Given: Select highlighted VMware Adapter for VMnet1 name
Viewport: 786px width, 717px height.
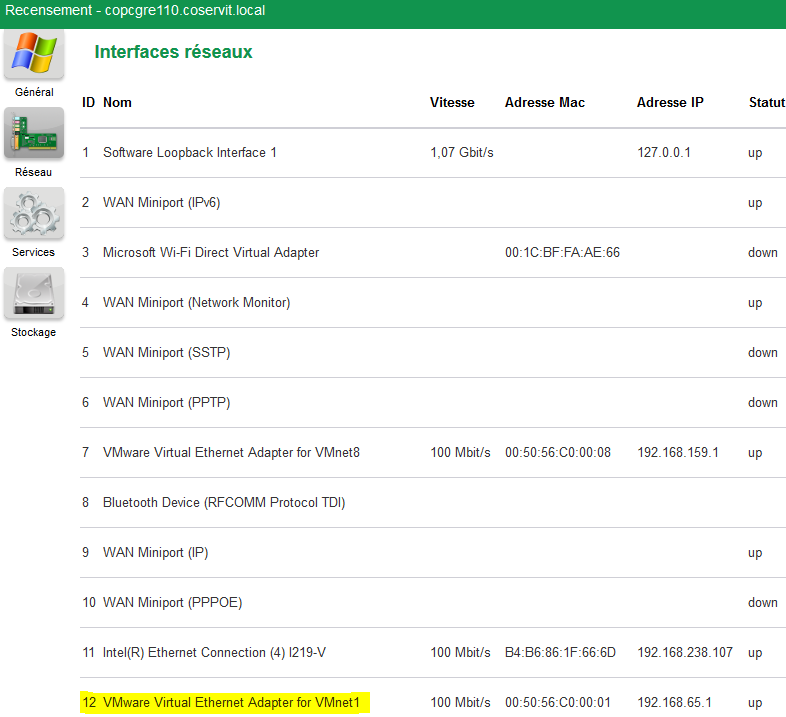Looking at the screenshot, I should 232,702.
